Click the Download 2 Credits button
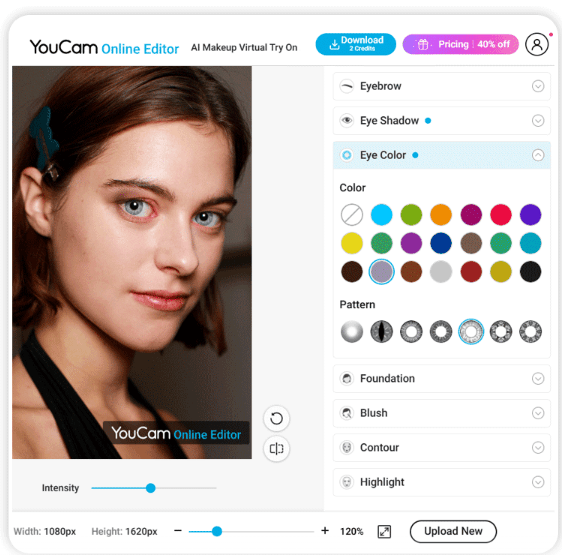Image resolution: width=562 pixels, height=555 pixels. coord(356,44)
